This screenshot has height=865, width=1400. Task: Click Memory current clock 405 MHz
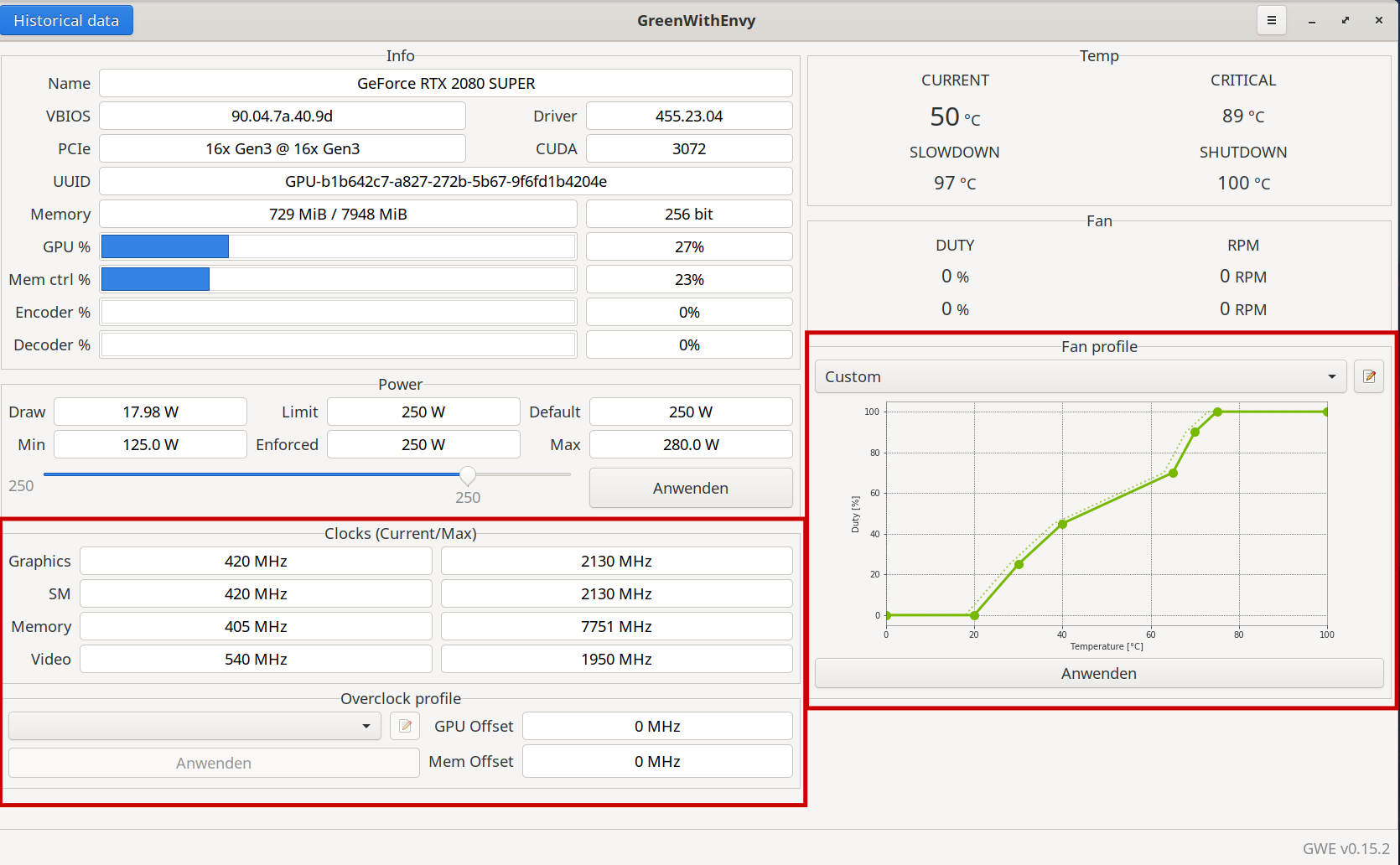tap(256, 626)
